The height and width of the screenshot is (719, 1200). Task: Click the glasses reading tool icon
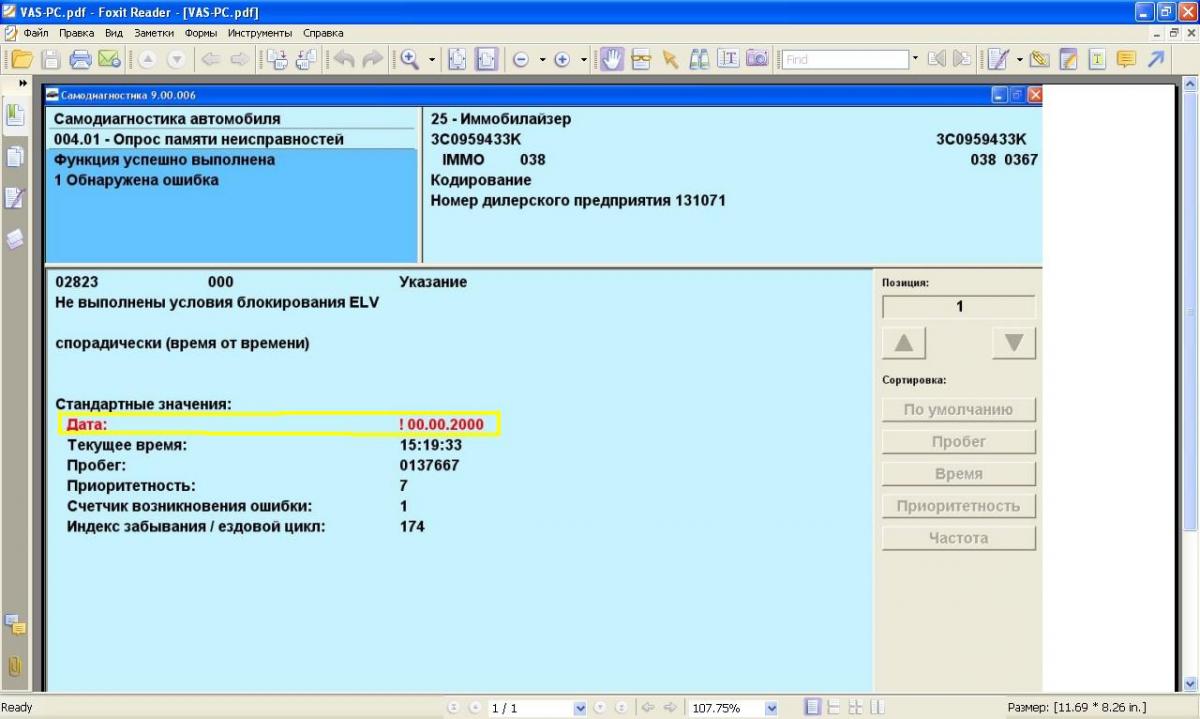click(641, 59)
